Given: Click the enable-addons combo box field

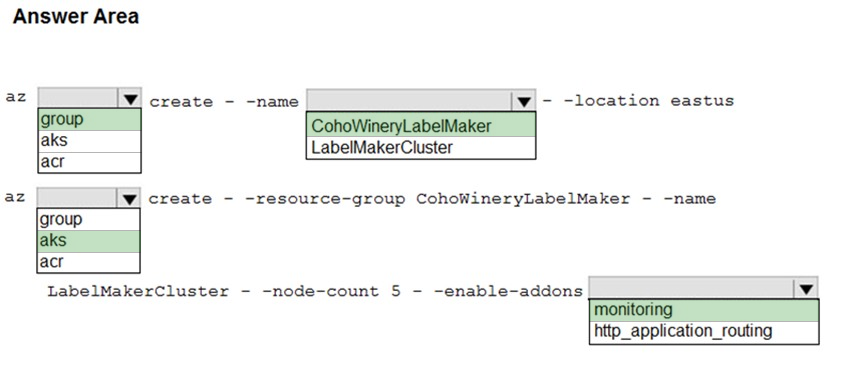Looking at the screenshot, I should (703, 288).
